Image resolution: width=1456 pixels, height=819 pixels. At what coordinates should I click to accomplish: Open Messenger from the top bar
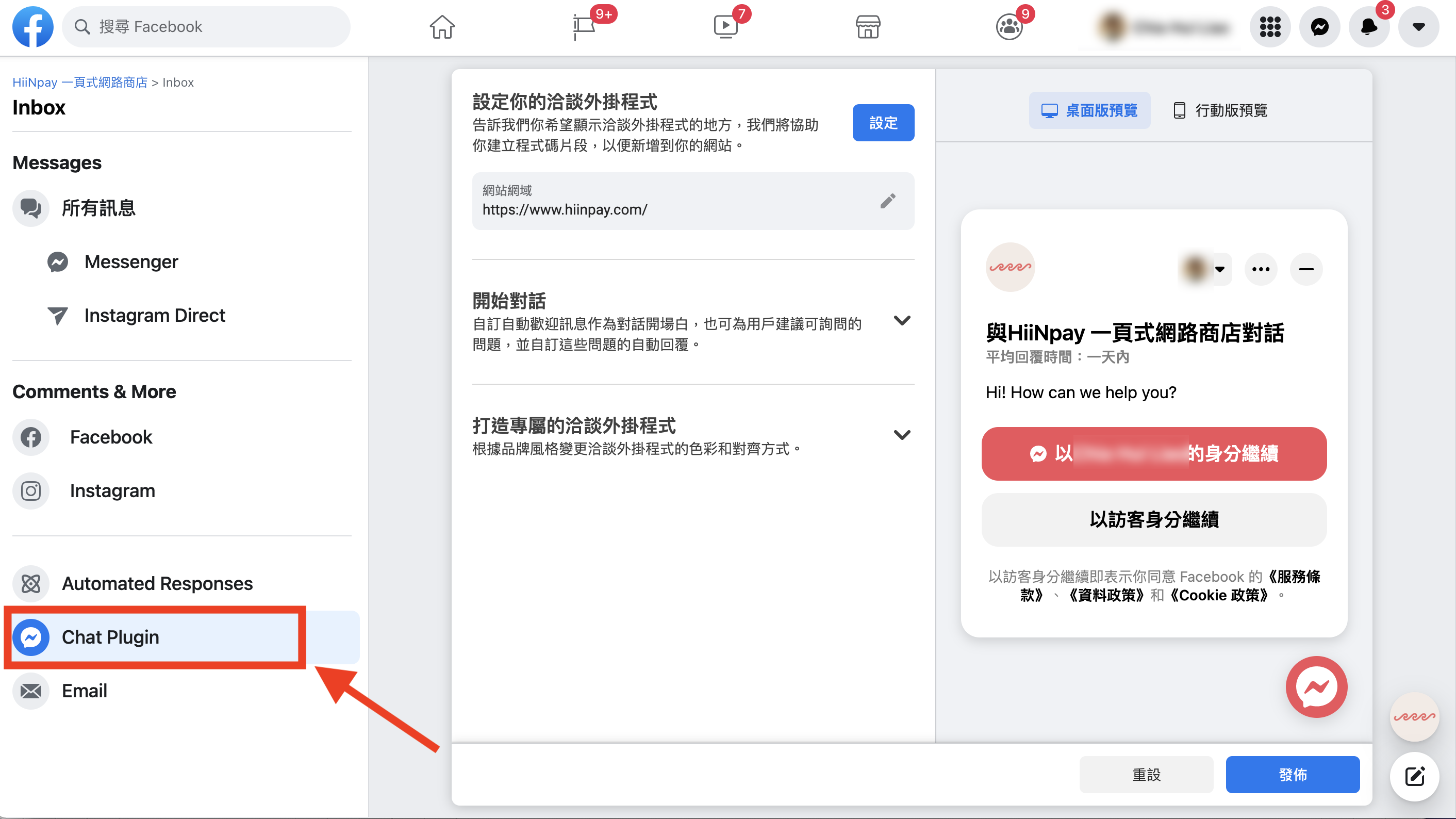point(1320,27)
